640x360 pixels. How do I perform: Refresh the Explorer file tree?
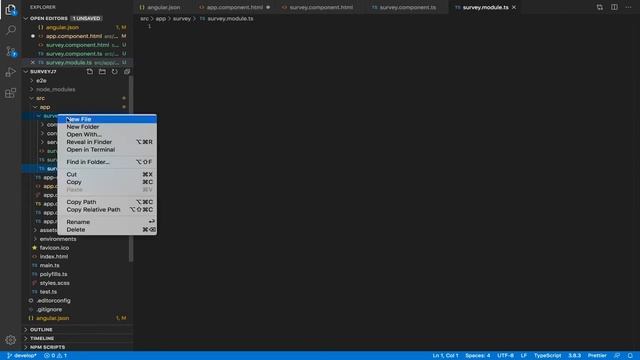point(115,71)
